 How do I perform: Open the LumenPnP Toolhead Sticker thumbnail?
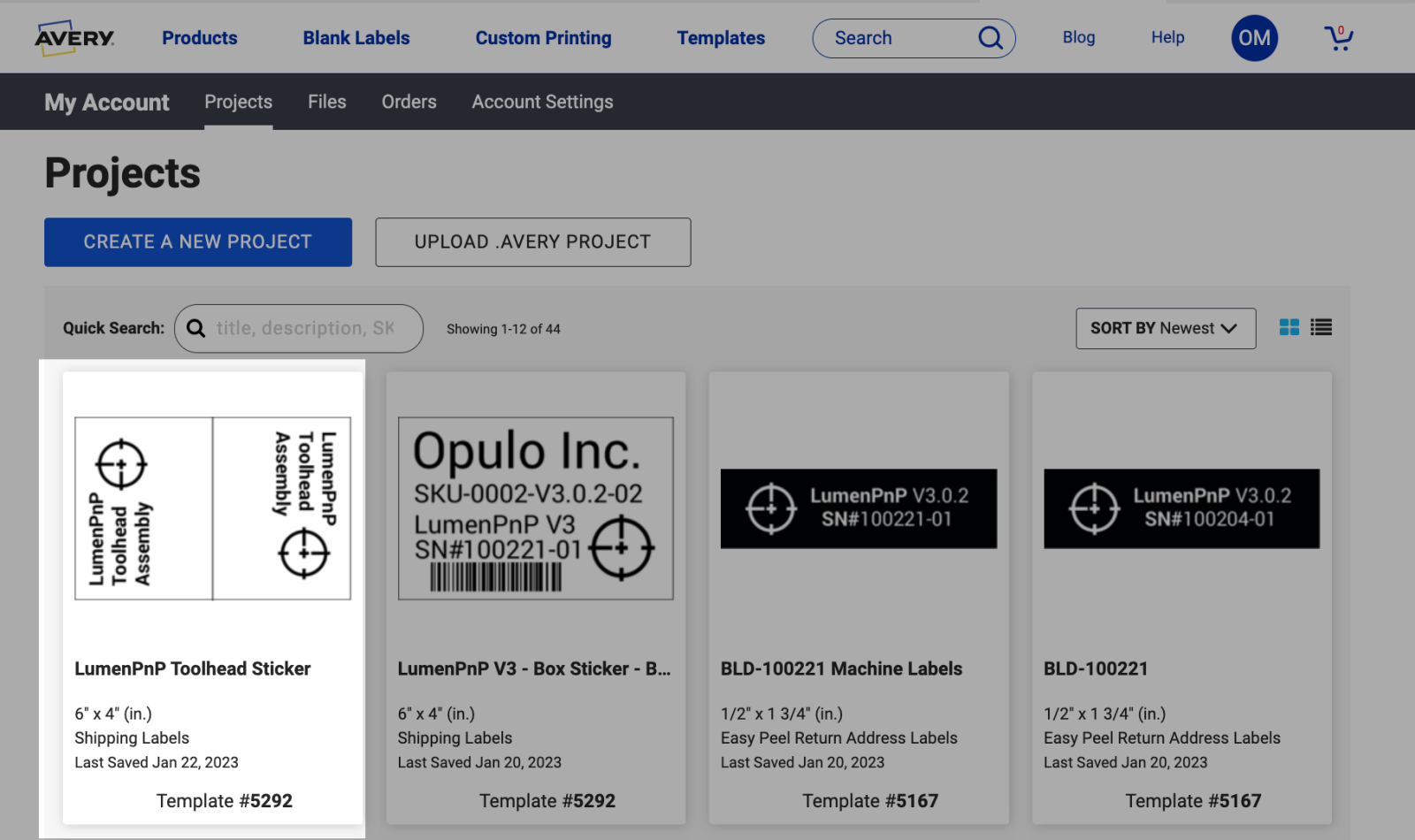pyautogui.click(x=212, y=508)
